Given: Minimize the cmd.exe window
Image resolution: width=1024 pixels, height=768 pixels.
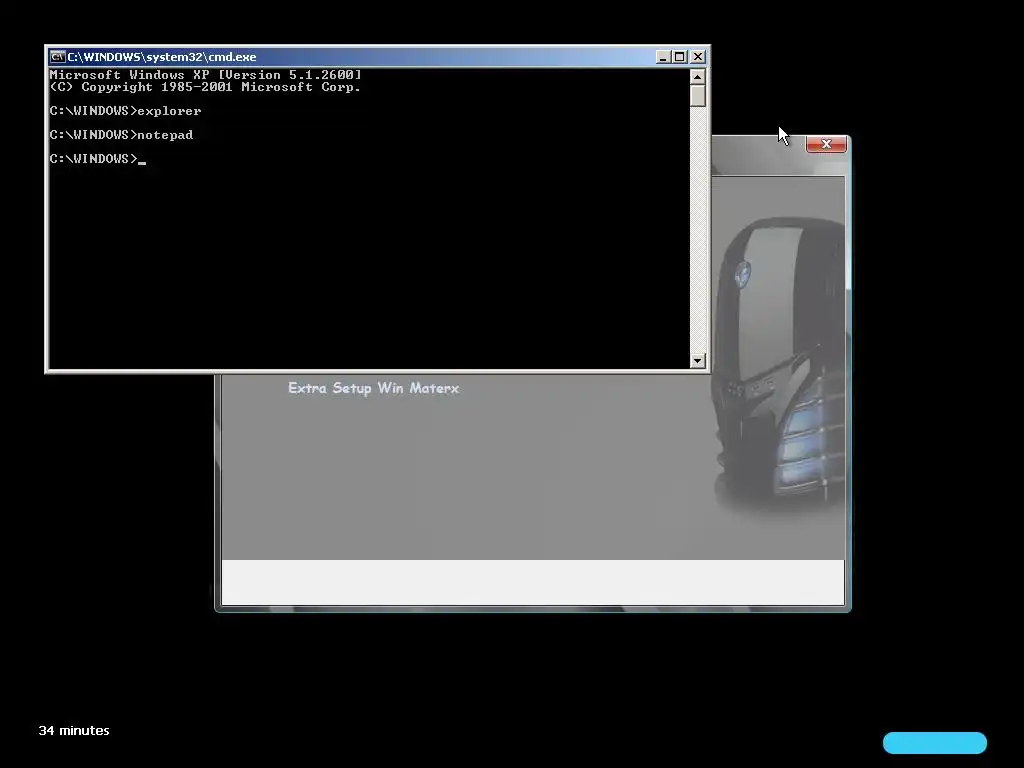Looking at the screenshot, I should [663, 57].
